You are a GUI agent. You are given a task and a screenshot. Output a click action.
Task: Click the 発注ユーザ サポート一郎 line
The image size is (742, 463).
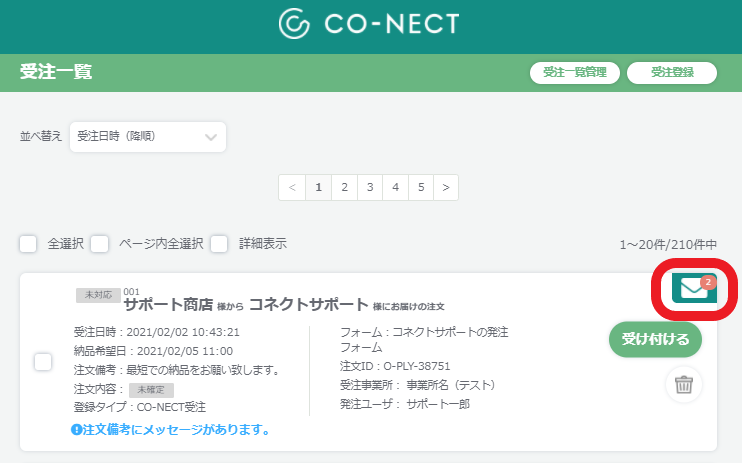[x=405, y=404]
